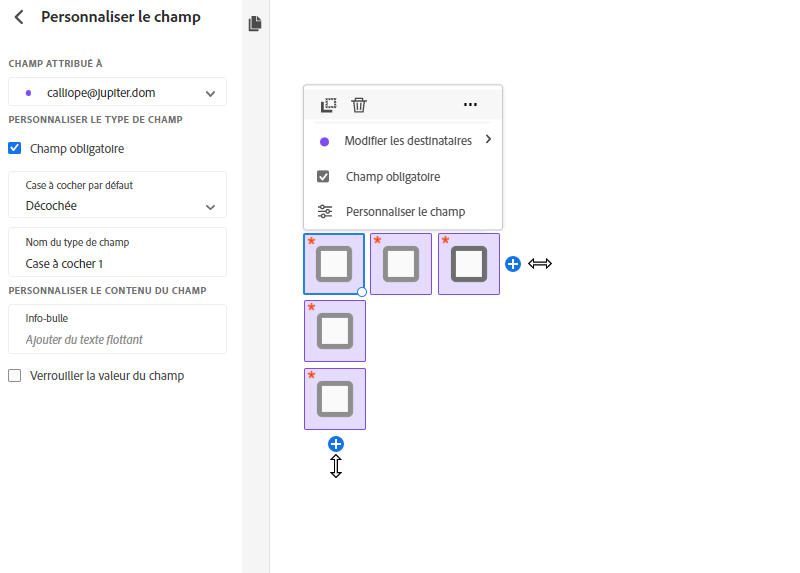Select the third checkbox field in top row

click(x=469, y=264)
